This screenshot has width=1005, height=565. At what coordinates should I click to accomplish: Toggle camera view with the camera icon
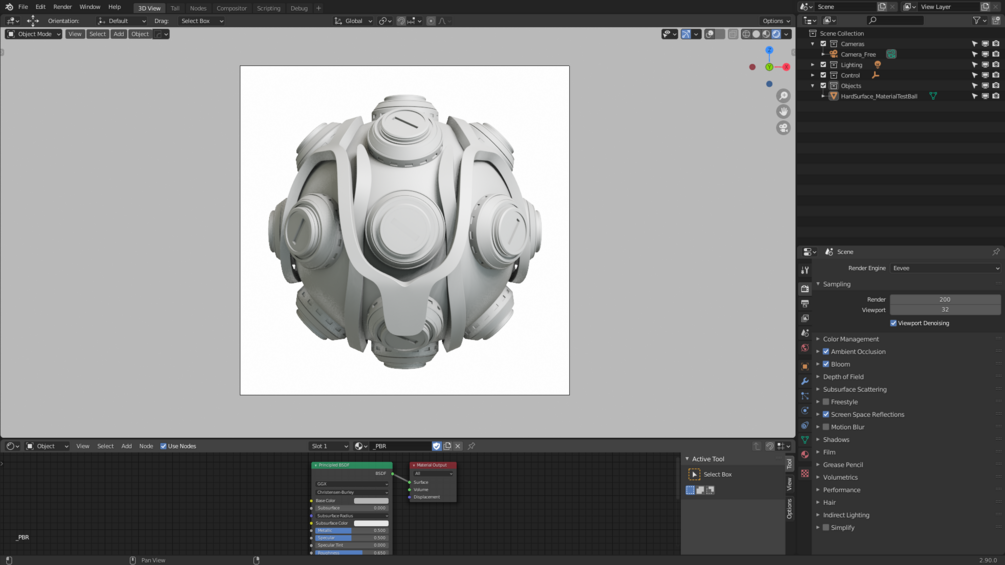pos(783,128)
